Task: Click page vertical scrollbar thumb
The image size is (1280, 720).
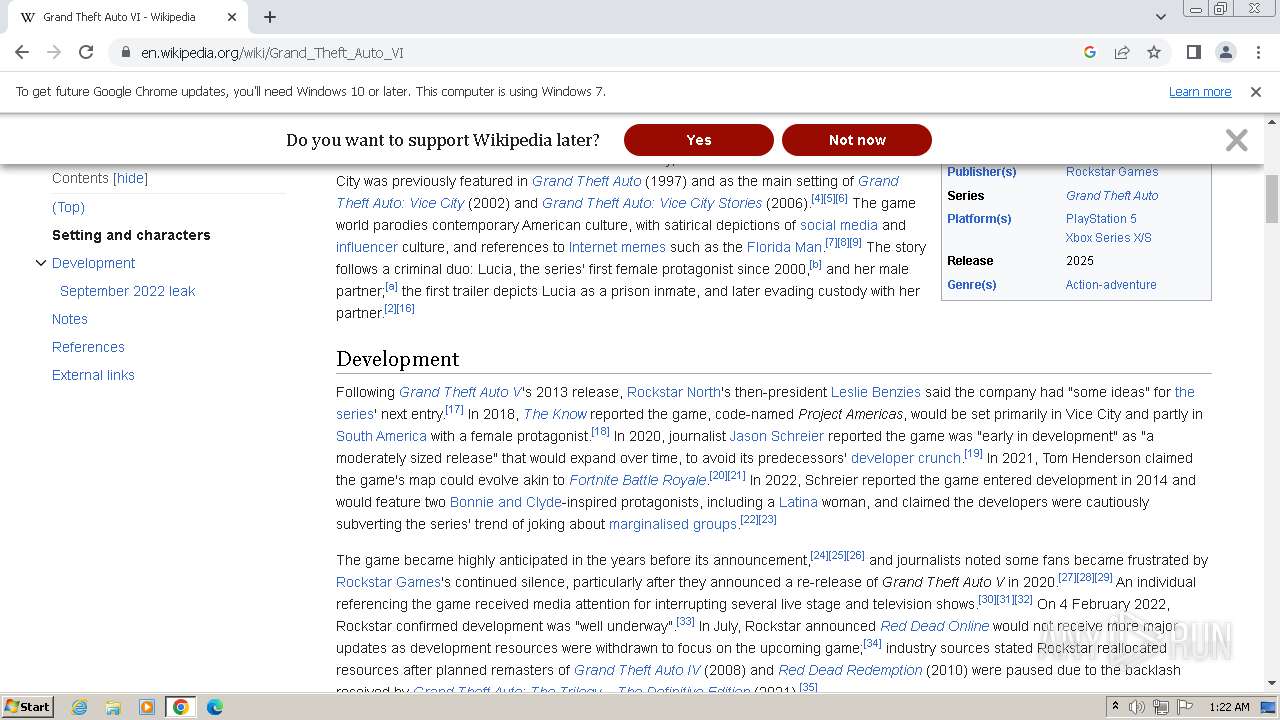Action: [1272, 199]
